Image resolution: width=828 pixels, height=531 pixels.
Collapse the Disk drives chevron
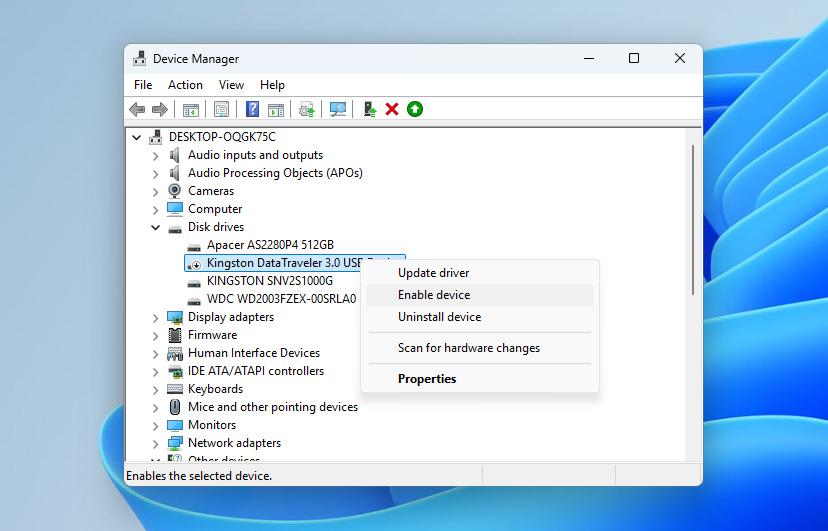coord(155,227)
